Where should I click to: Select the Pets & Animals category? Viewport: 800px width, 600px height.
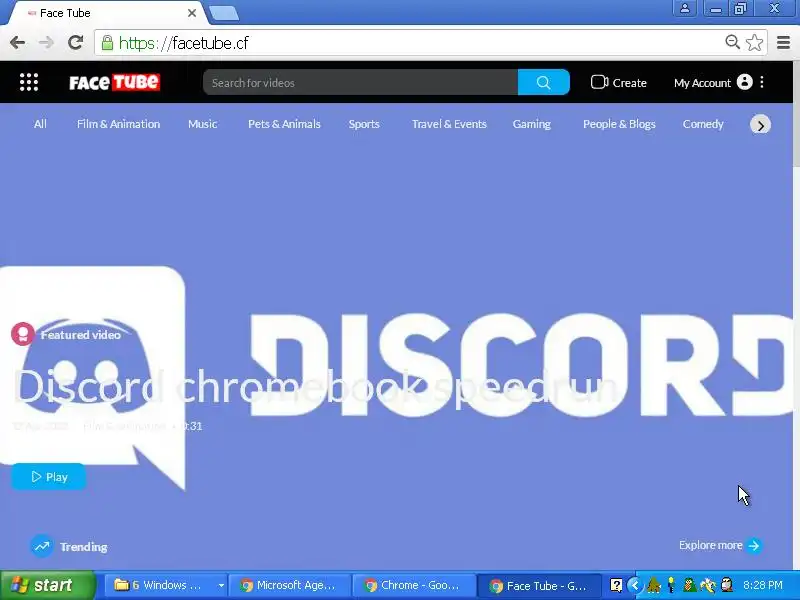point(284,124)
